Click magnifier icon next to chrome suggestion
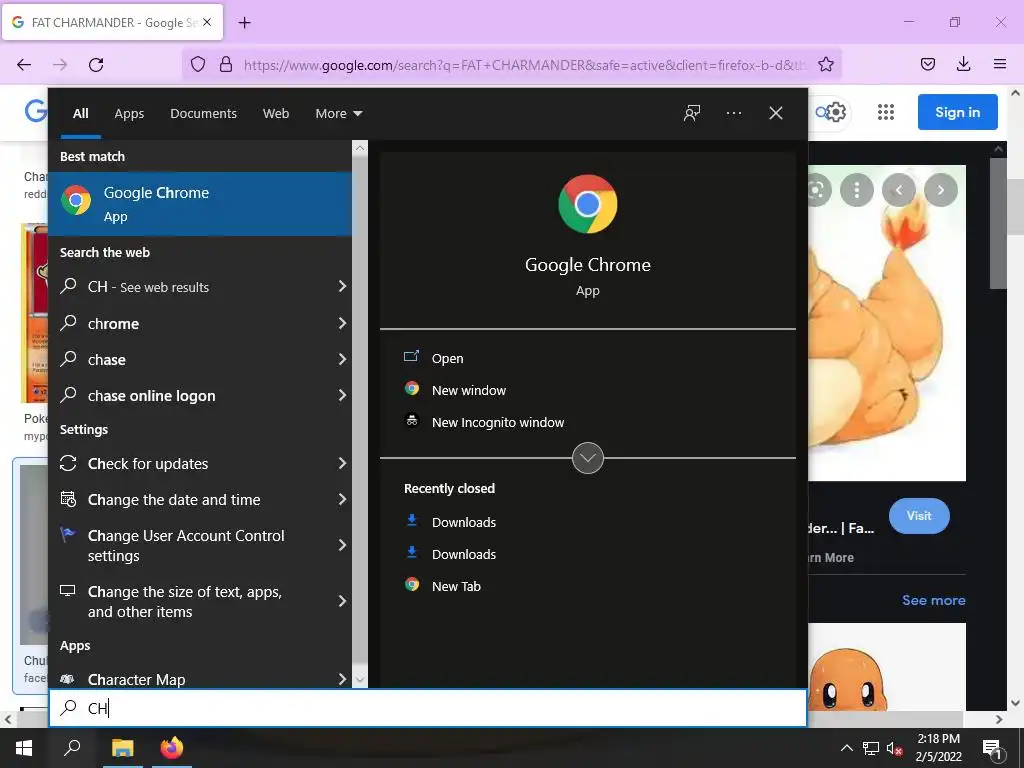The height and width of the screenshot is (768, 1024). tap(69, 323)
